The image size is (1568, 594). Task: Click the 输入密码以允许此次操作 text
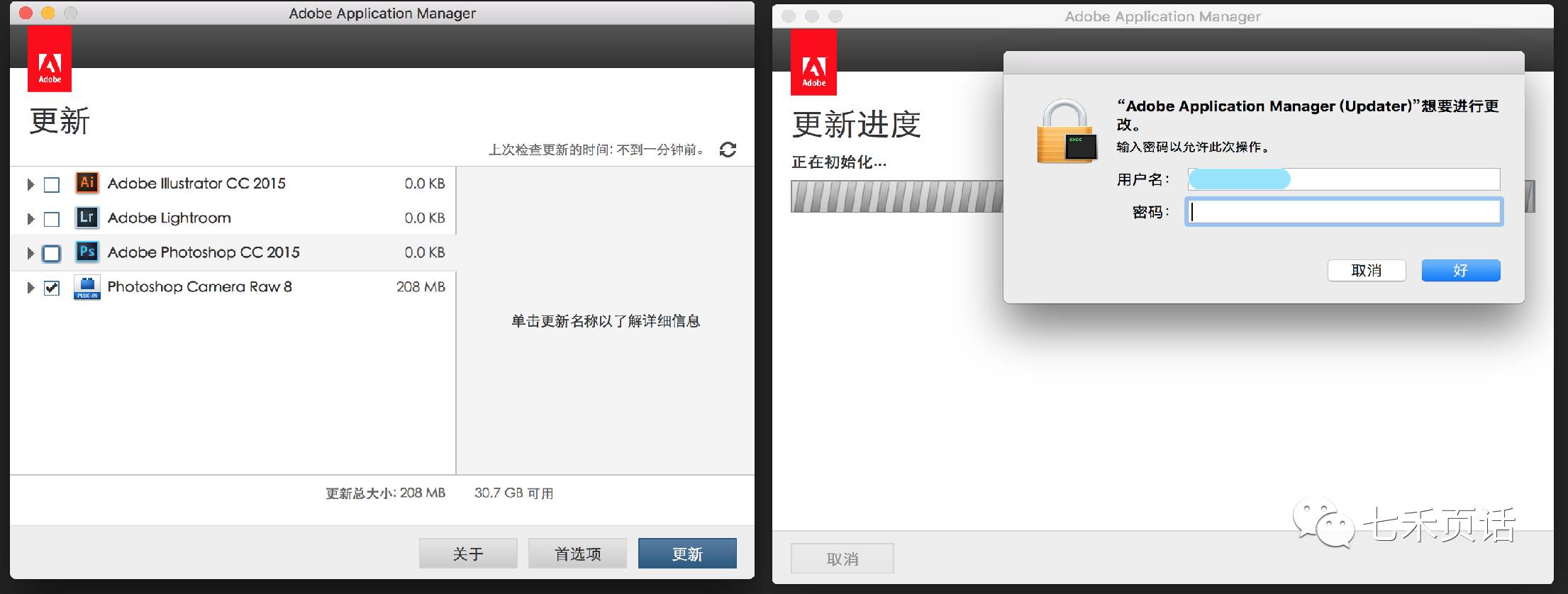click(1194, 147)
